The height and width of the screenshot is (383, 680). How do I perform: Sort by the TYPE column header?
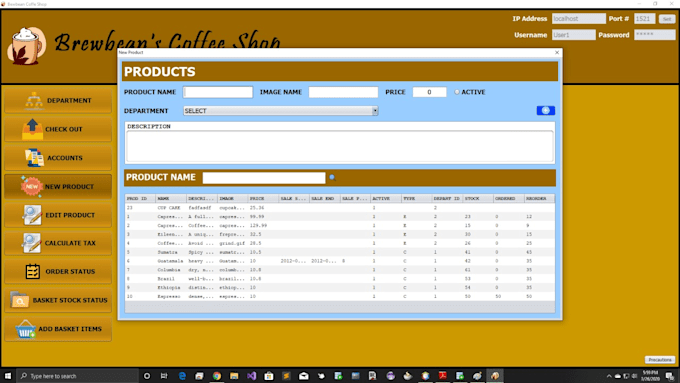(416, 199)
